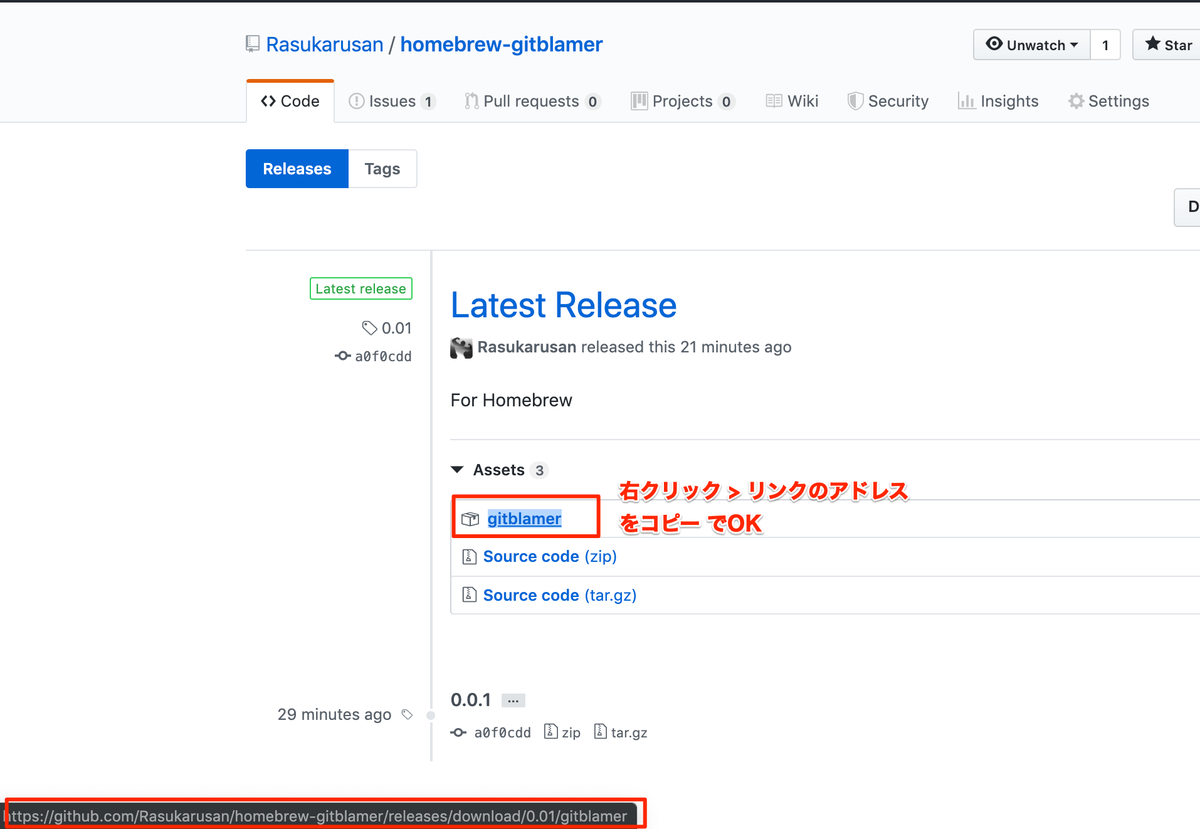Click Rasukarusan's avatar in the release header
This screenshot has width=1200, height=829.
[x=461, y=347]
